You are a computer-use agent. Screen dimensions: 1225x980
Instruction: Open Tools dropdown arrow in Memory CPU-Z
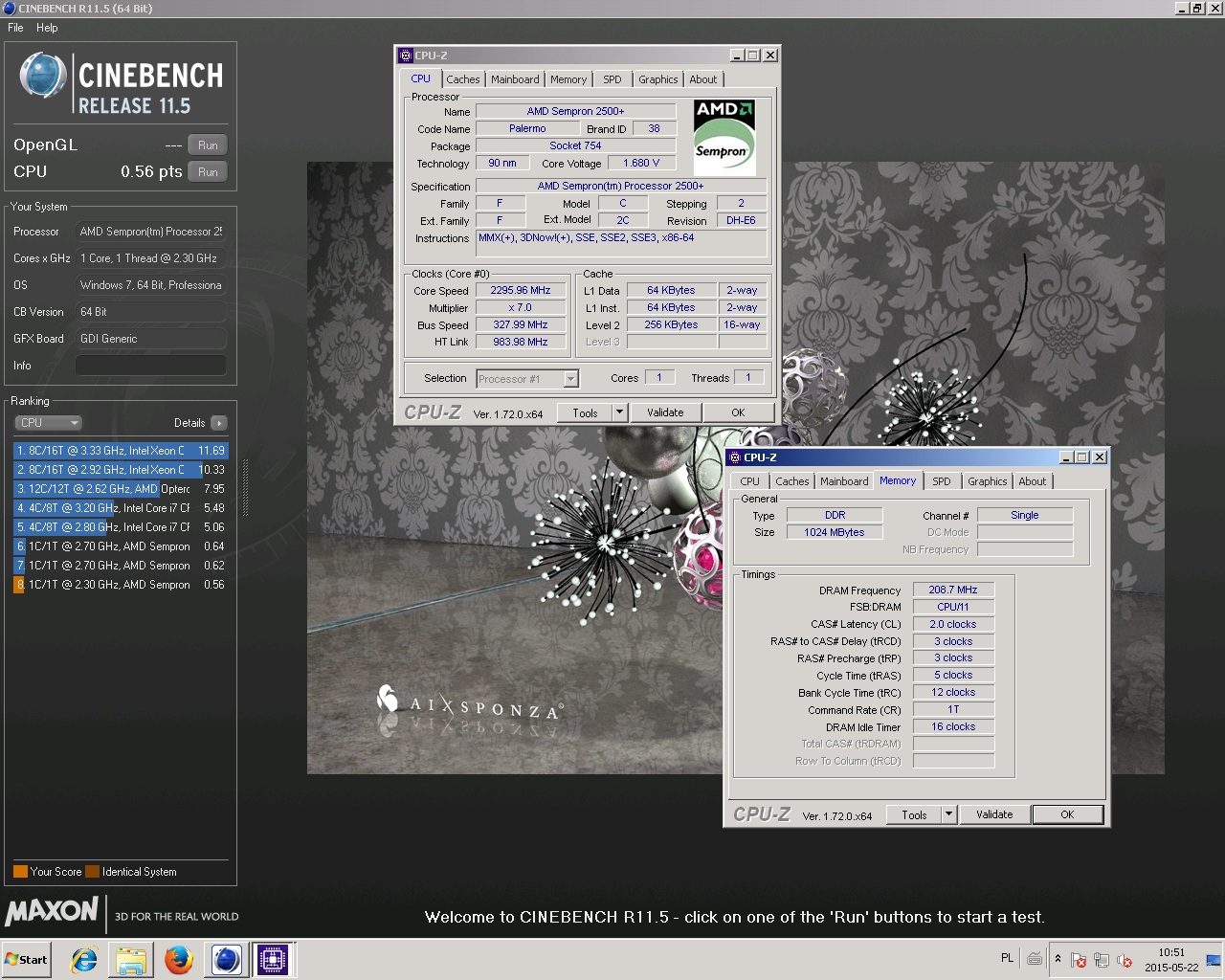[x=948, y=815]
